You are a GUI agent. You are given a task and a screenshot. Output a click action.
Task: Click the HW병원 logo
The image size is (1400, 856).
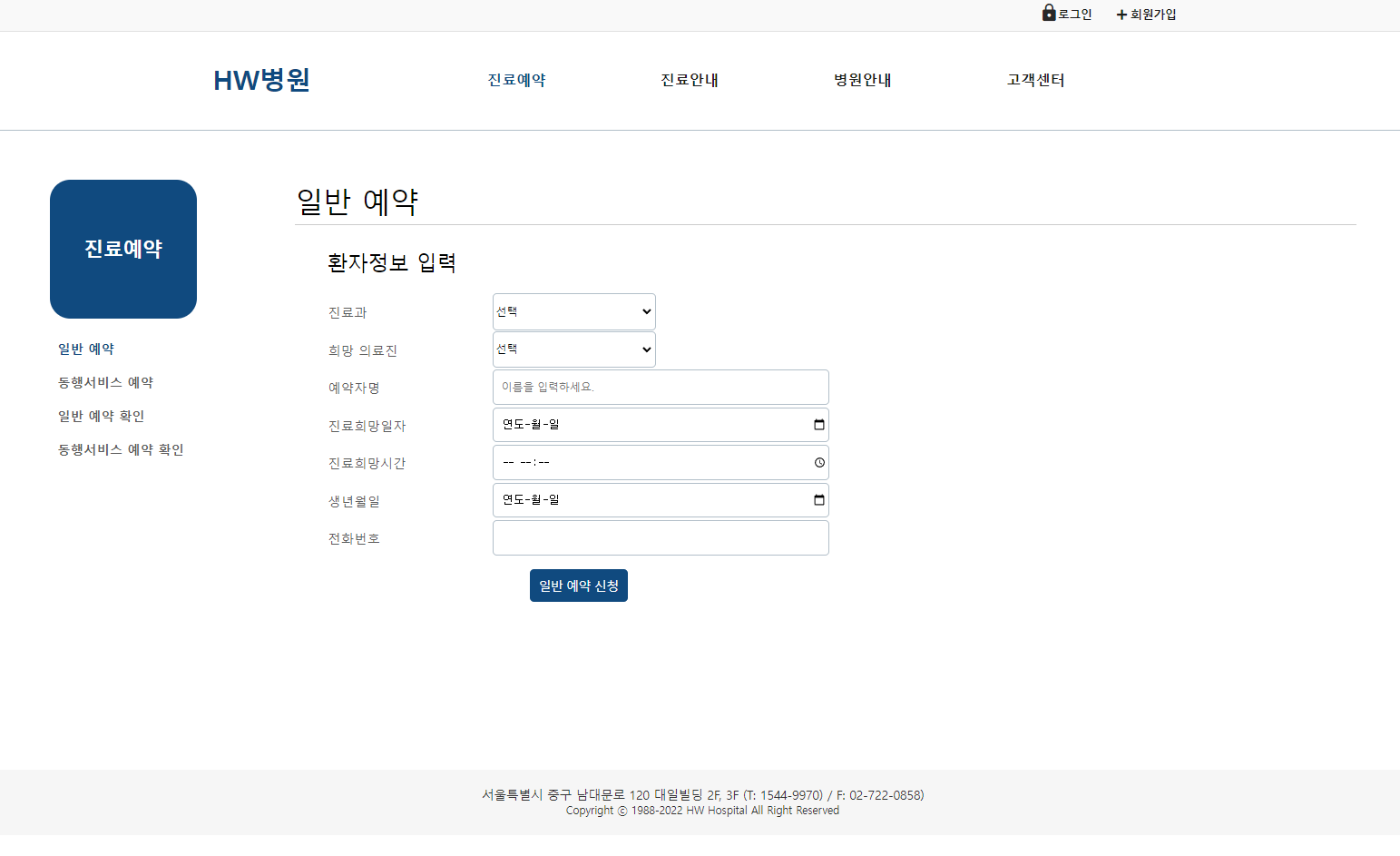[x=261, y=80]
